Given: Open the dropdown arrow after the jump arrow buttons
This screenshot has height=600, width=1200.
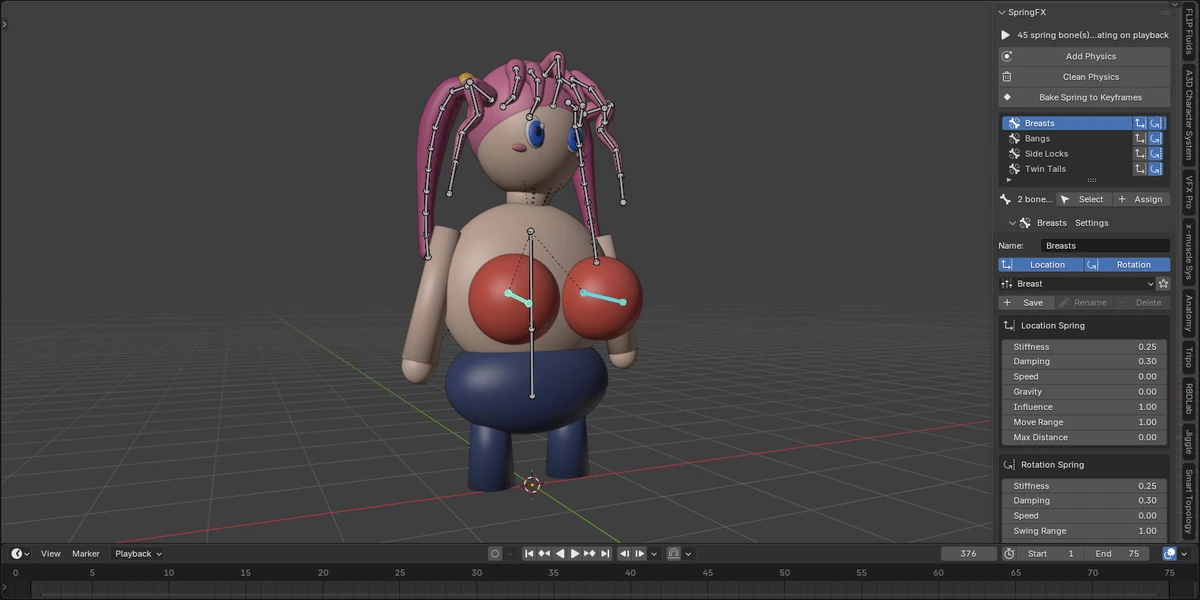Looking at the screenshot, I should [655, 553].
